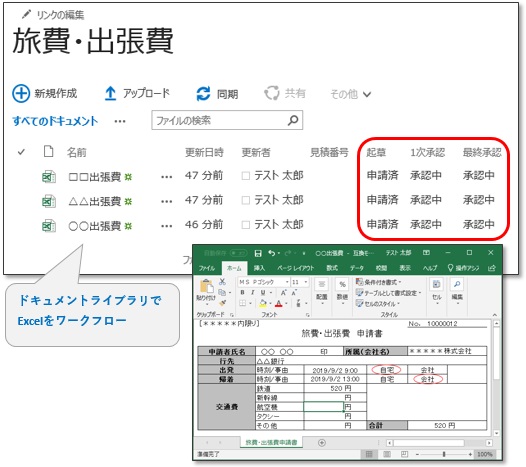Open the font name MS Pゴシック dropdown

pyautogui.click(x=287, y=282)
